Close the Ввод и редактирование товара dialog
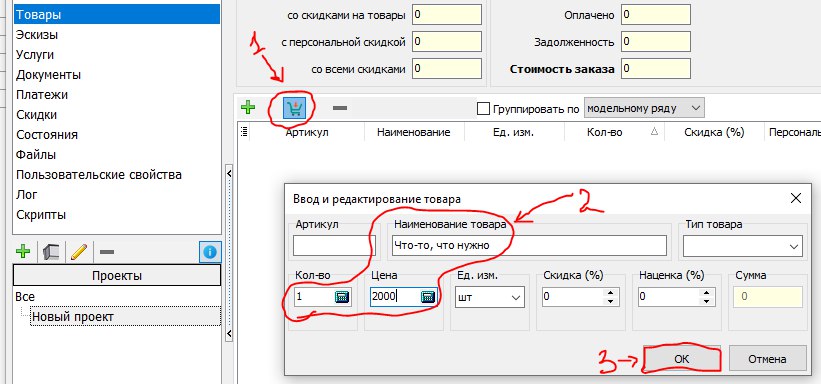This screenshot has height=384, width=821. tap(795, 198)
